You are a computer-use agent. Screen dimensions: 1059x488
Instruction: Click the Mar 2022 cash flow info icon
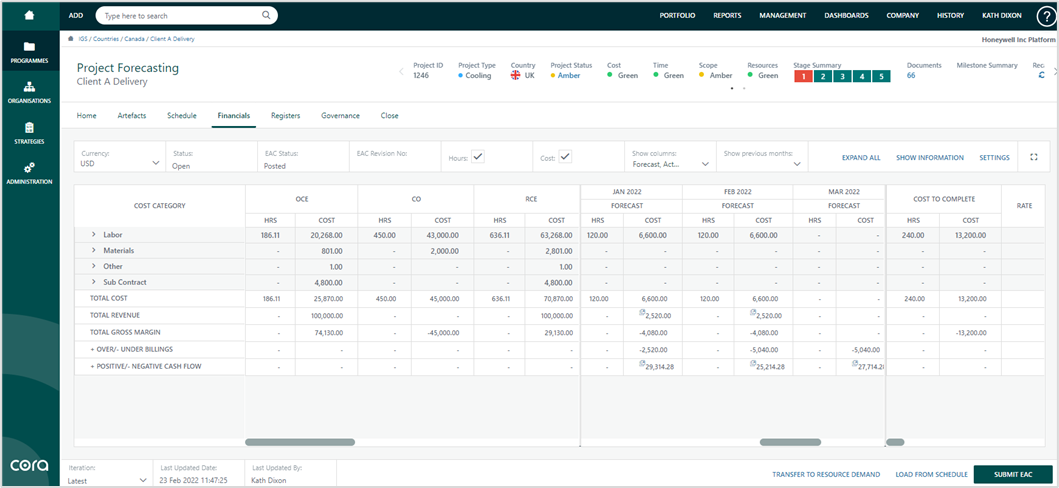click(x=856, y=363)
